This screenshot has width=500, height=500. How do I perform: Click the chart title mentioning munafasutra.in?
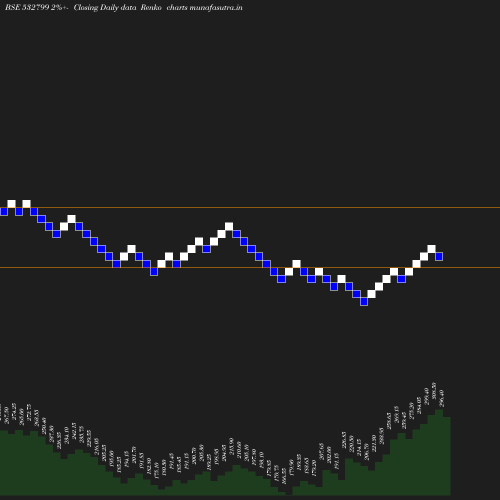pos(124,7)
